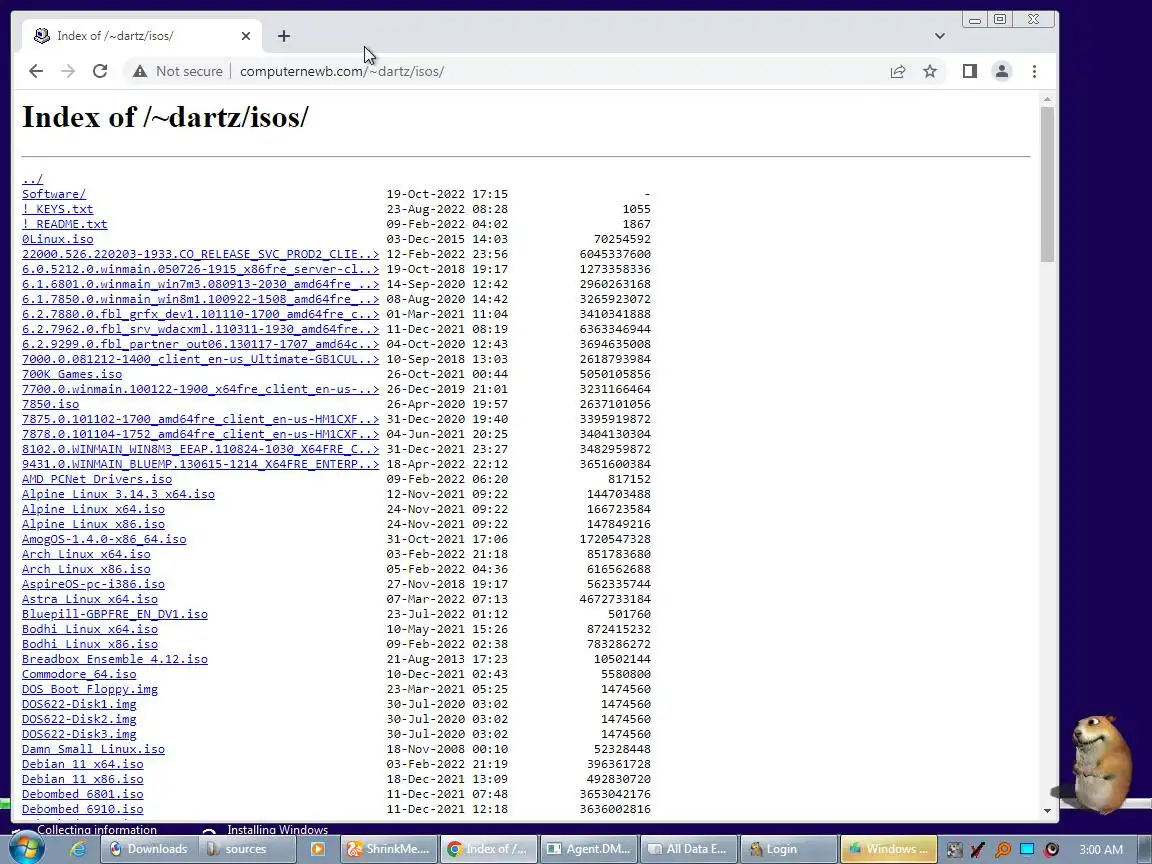Viewport: 1152px width, 864px height.
Task: Click the page scrollbar down arrow
Action: (1047, 810)
